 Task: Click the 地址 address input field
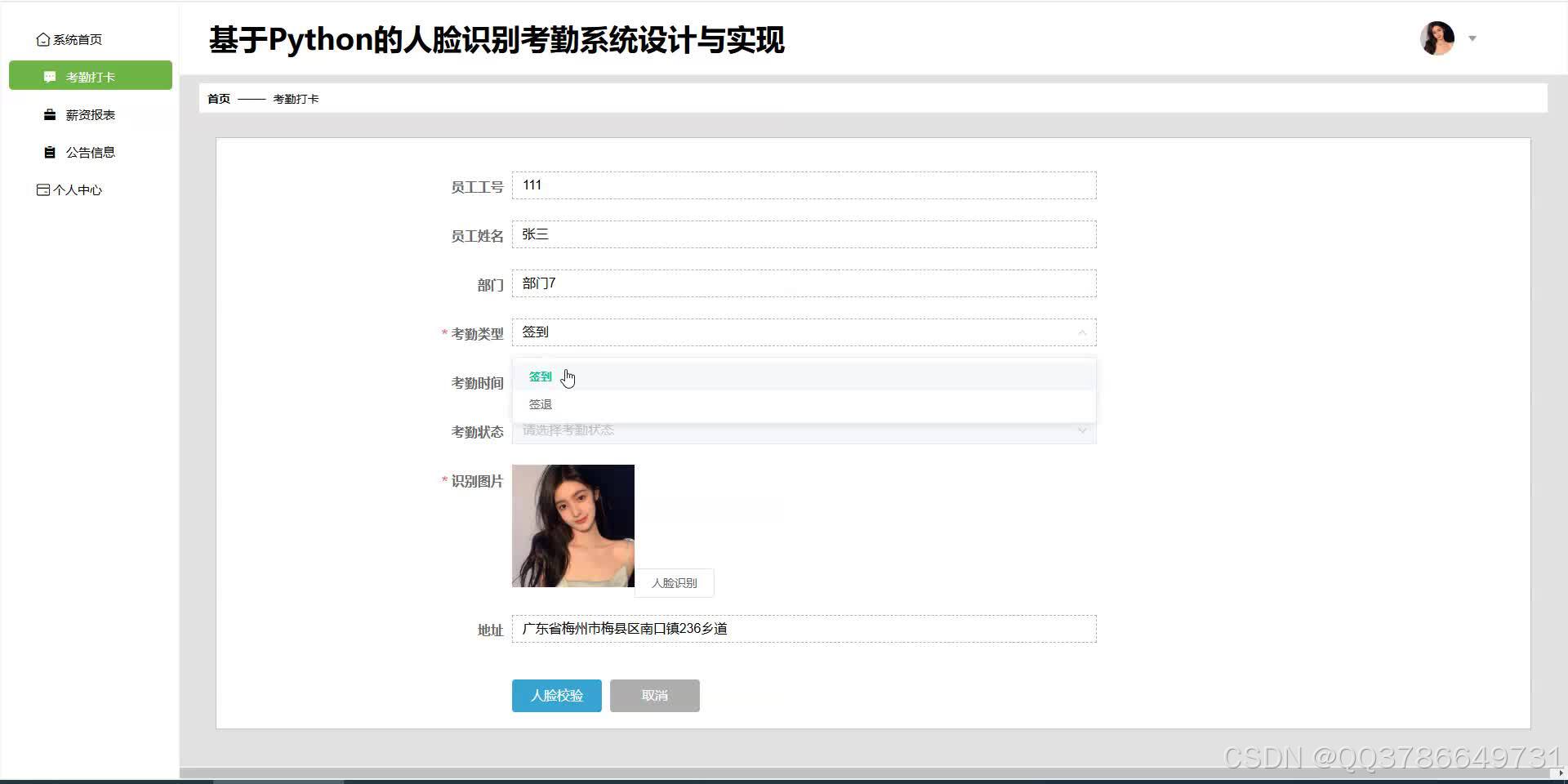pyautogui.click(x=803, y=629)
